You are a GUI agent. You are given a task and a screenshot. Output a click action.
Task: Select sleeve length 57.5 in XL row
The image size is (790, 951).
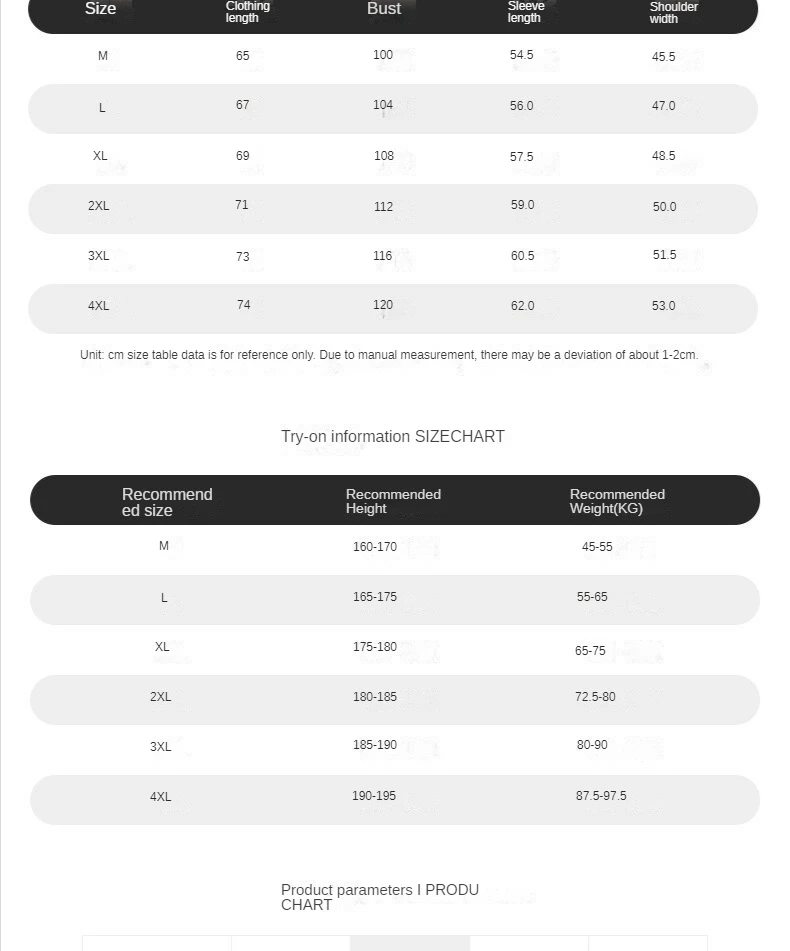click(521, 156)
